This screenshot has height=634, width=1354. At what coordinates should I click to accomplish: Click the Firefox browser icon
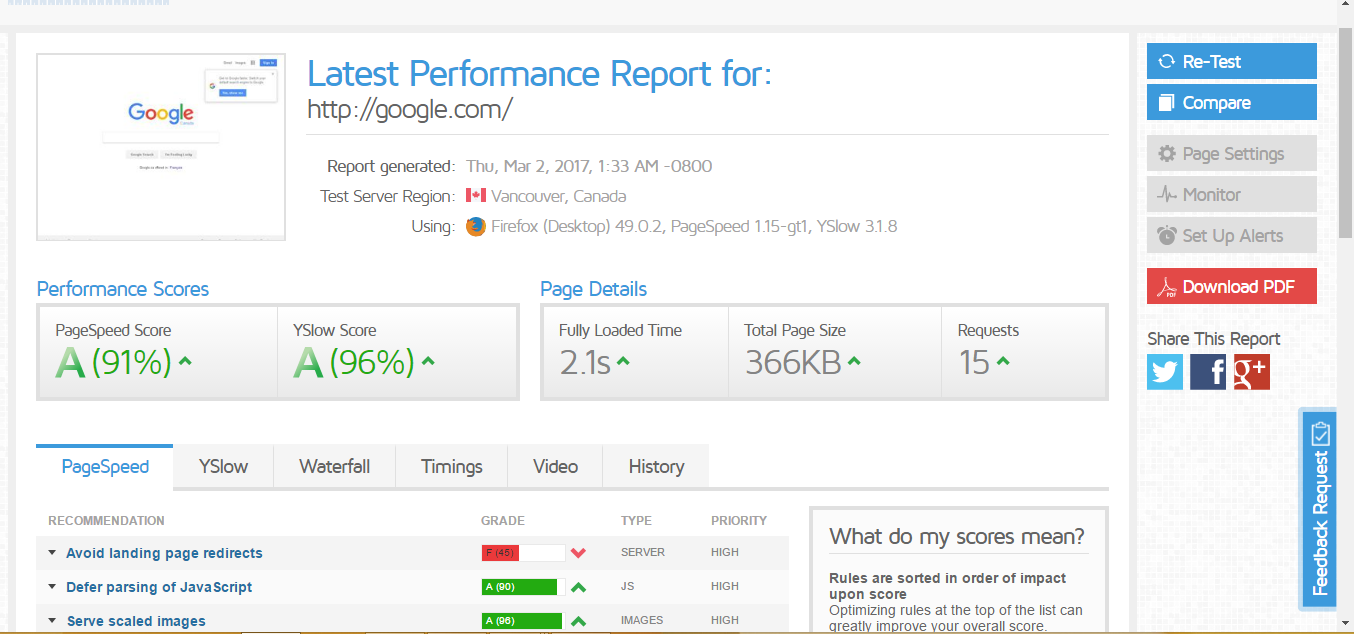pos(476,226)
